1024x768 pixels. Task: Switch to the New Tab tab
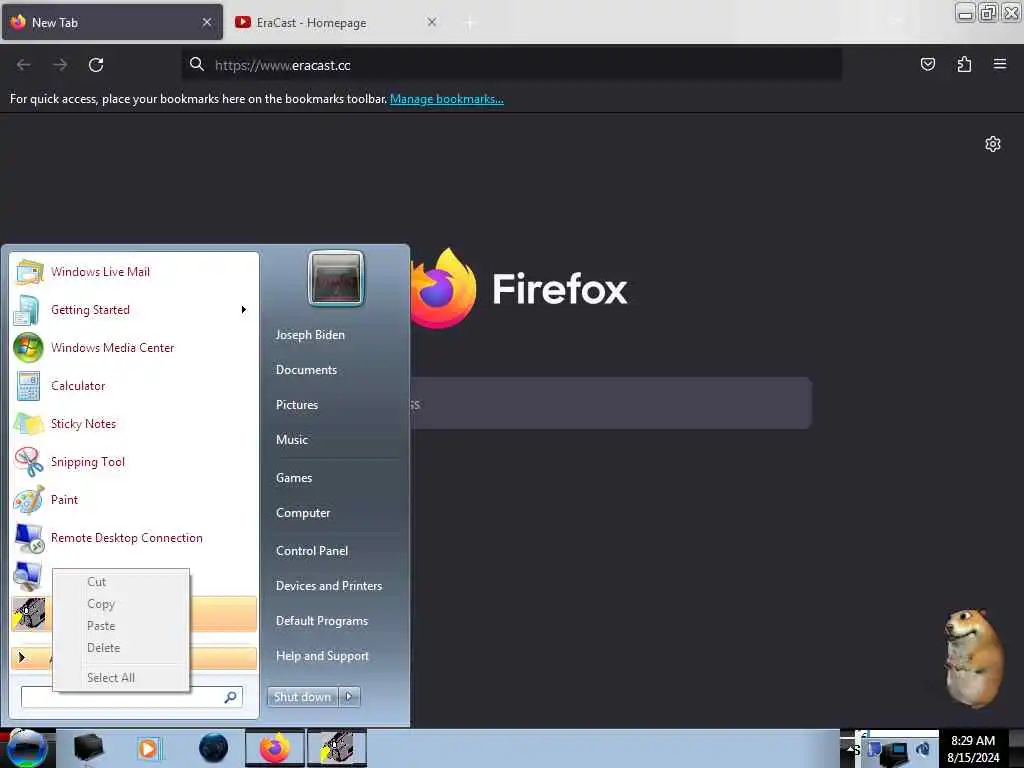click(x=112, y=22)
